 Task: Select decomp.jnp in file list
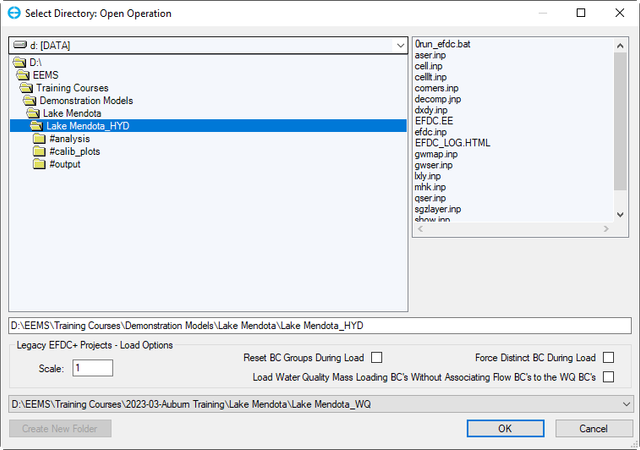pos(438,99)
